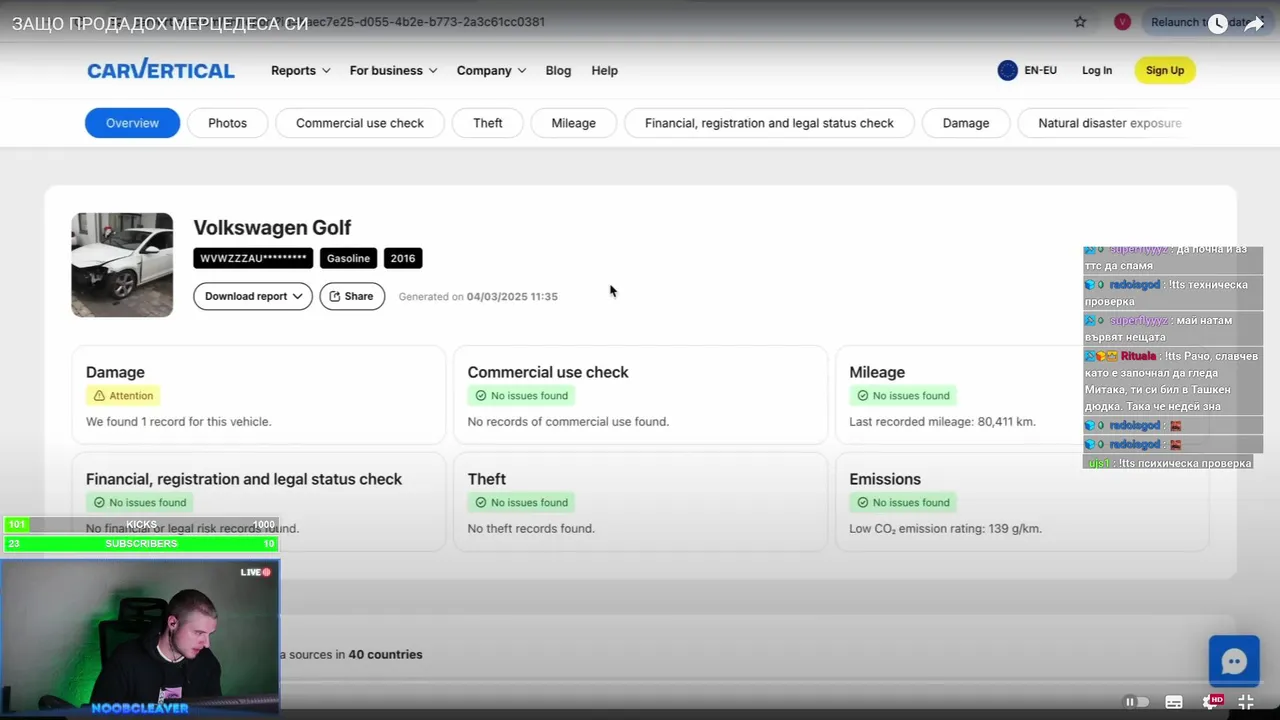Viewport: 1280px width, 720px height.
Task: Click the Damage attention warning icon
Action: [x=99, y=396]
